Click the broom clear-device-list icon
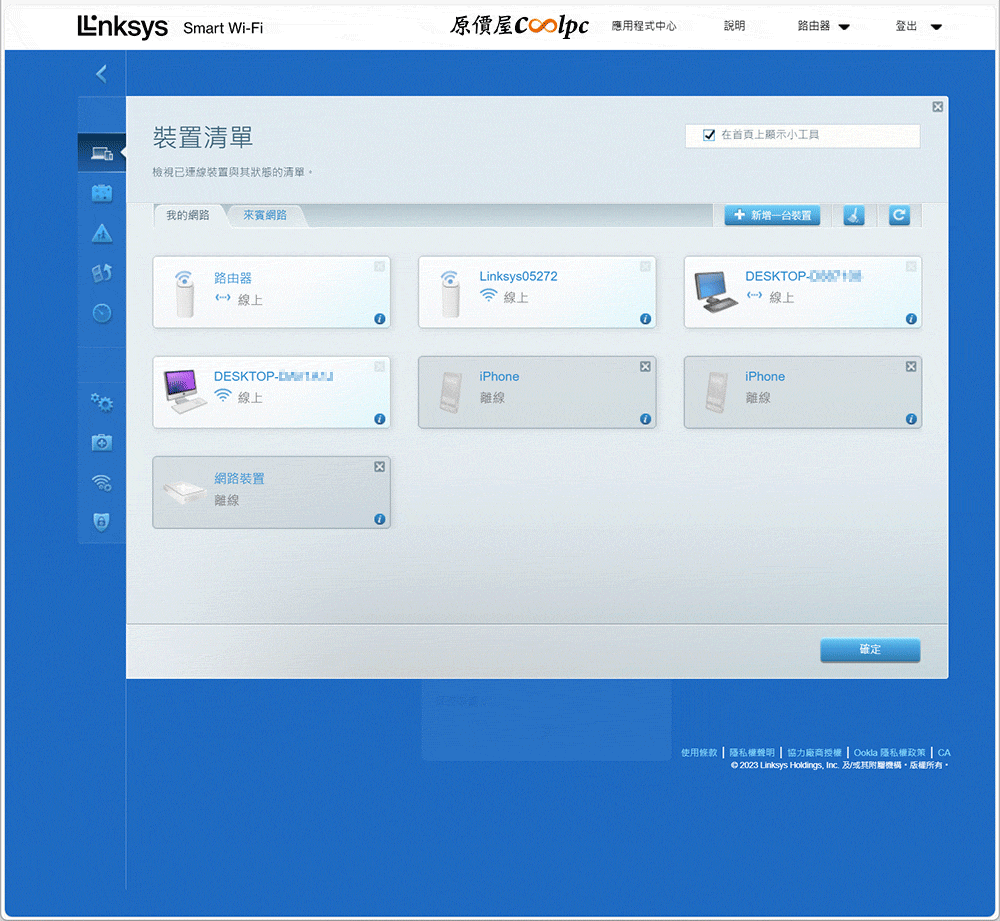 [854, 216]
